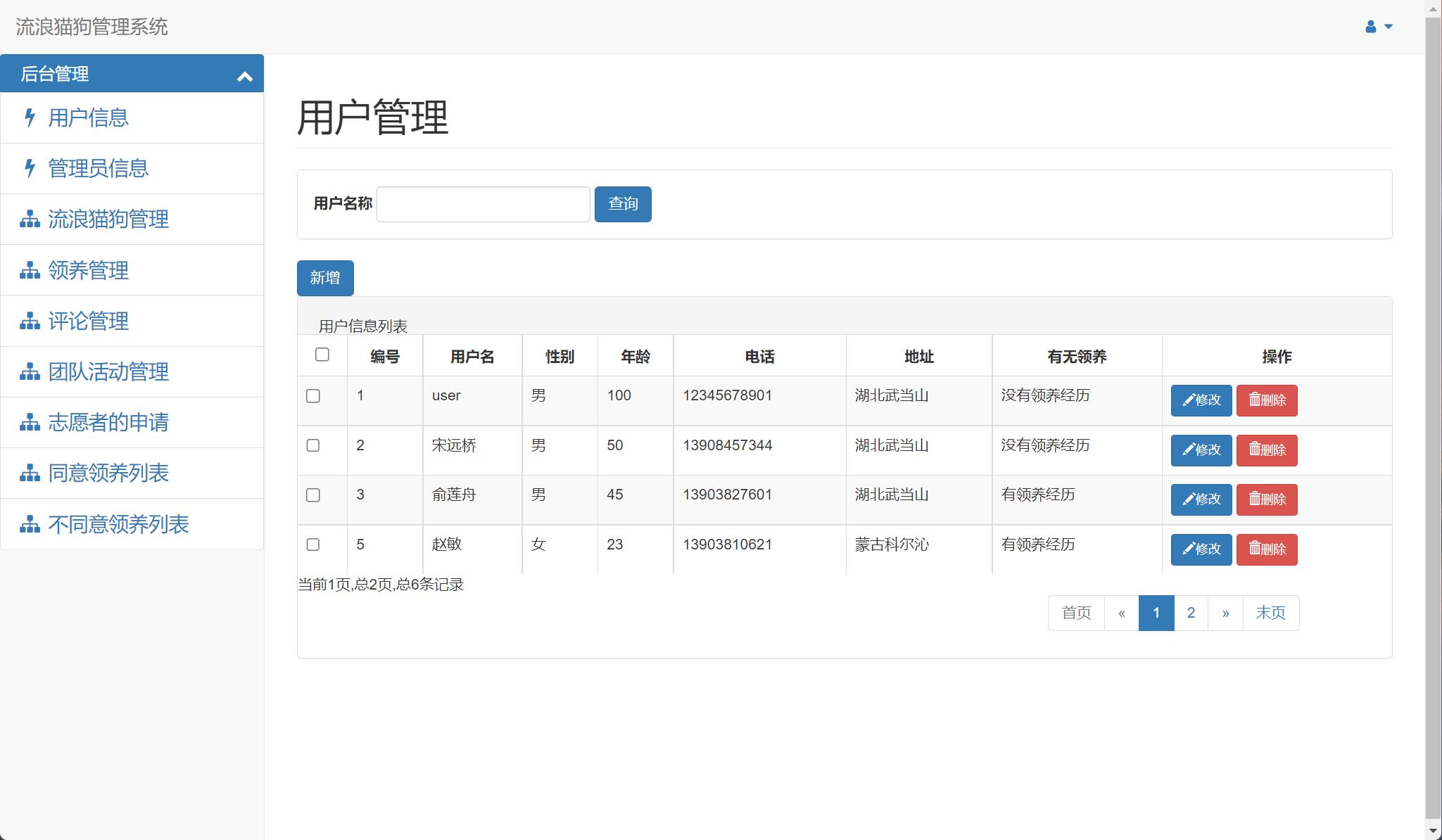This screenshot has height=840, width=1442.
Task: Collapse the 后台管理 sidebar section
Action: point(245,74)
